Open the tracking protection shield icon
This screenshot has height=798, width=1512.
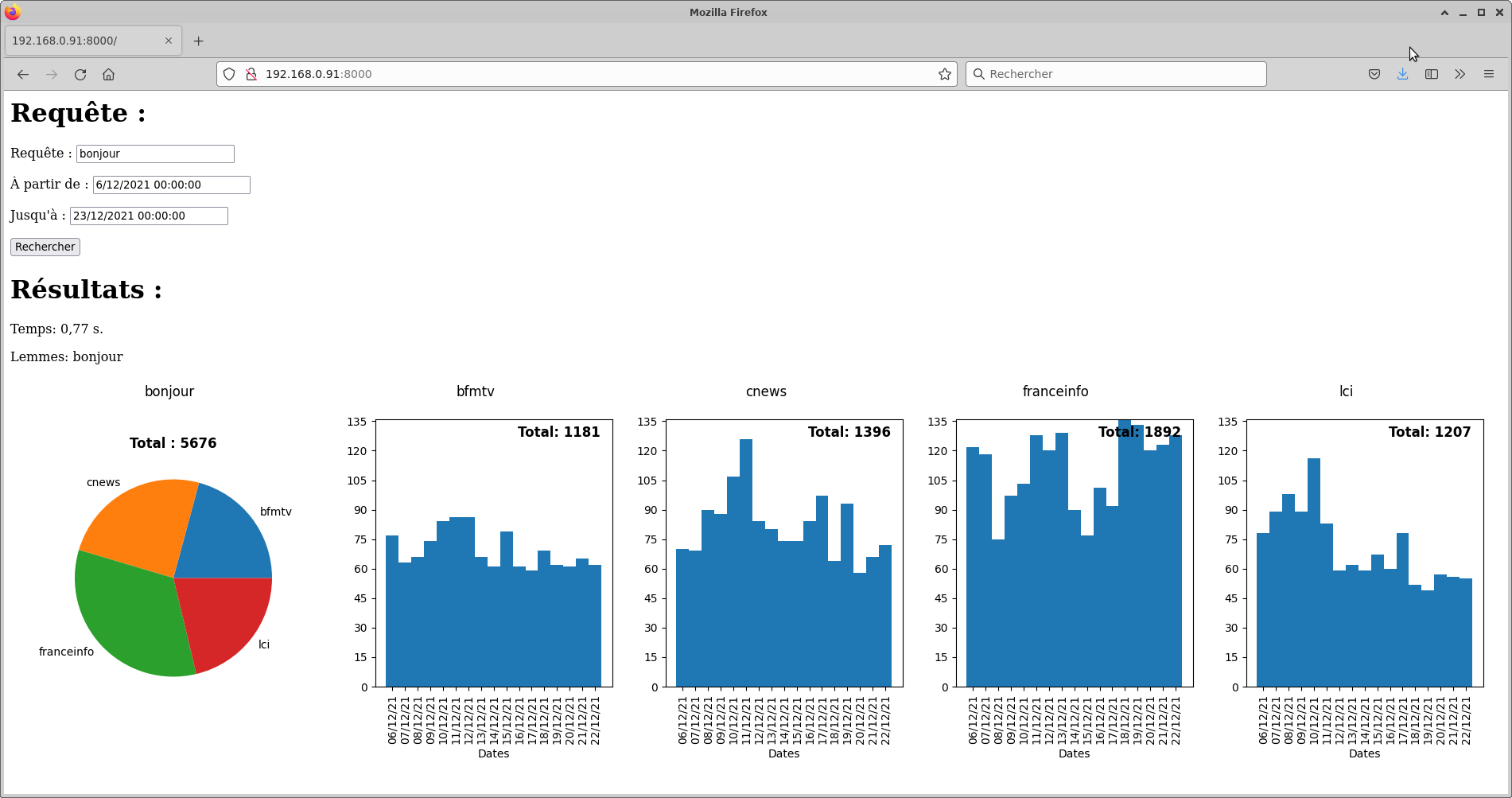point(229,74)
